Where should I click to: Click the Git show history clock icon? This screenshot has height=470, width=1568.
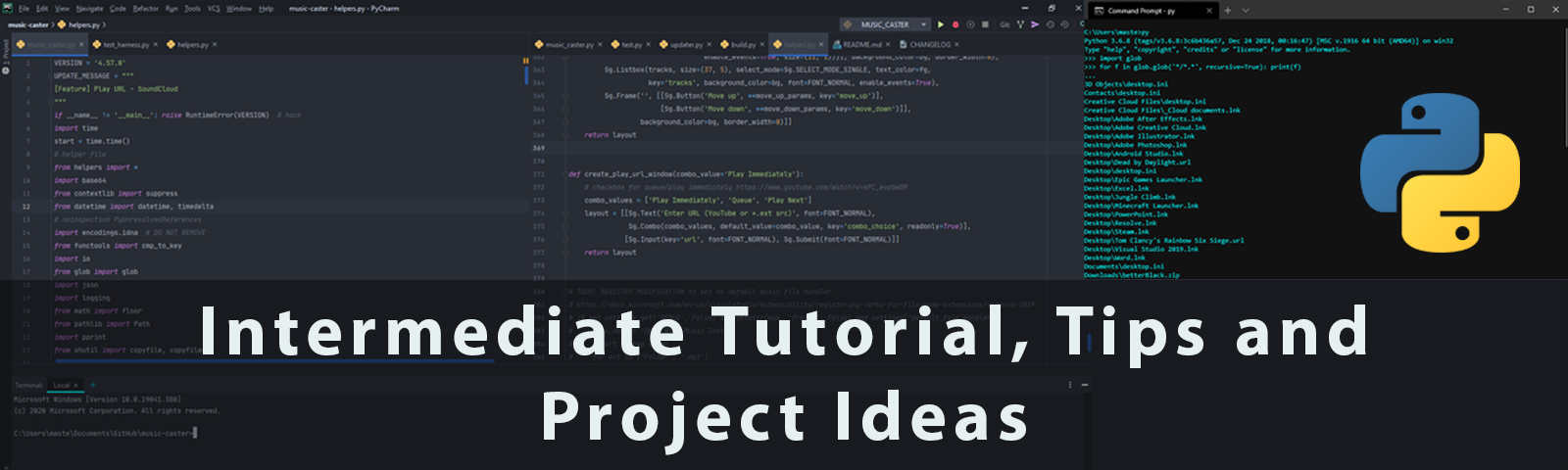point(1051,24)
